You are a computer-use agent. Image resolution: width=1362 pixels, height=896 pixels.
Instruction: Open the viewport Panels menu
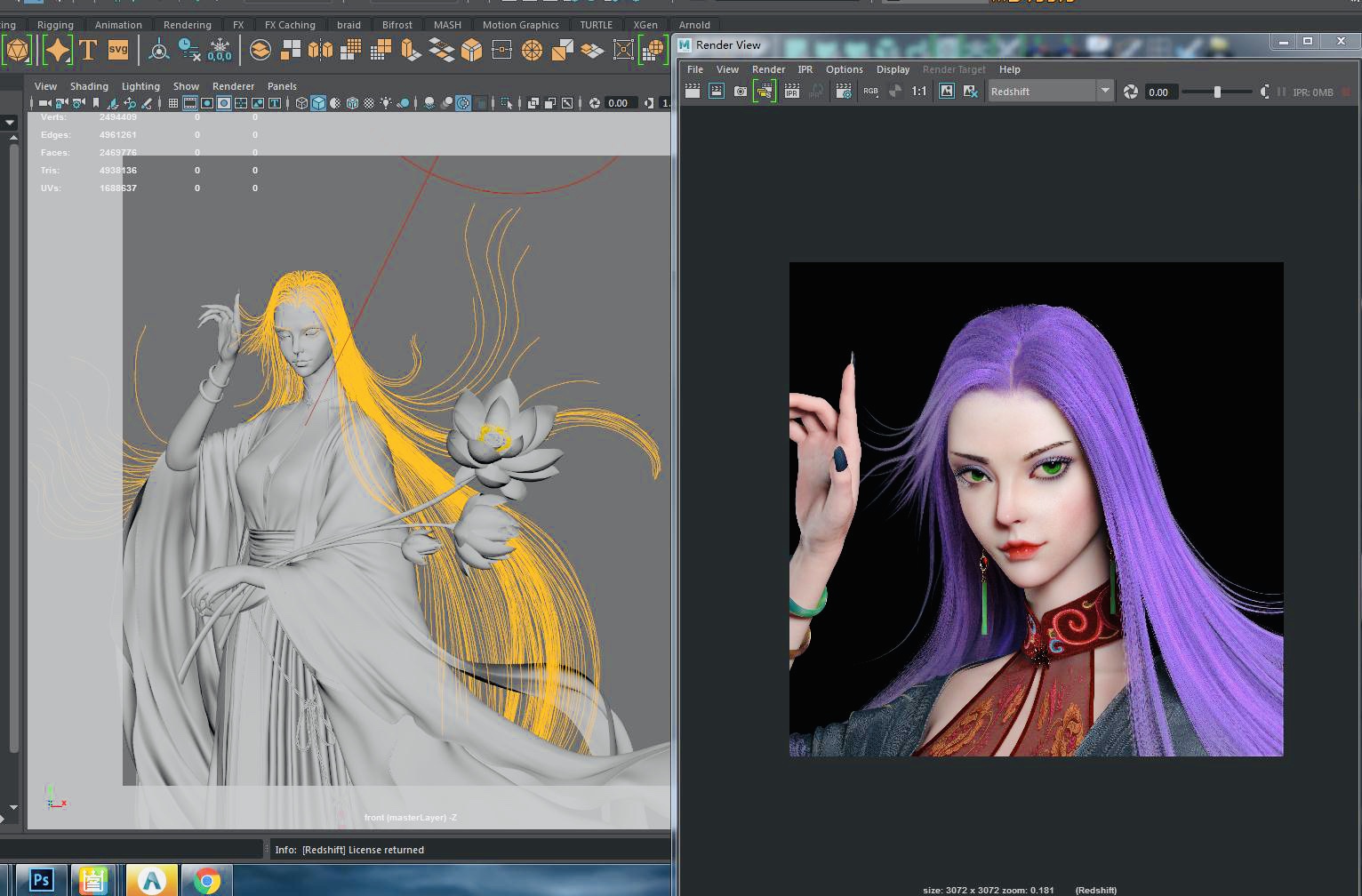(x=282, y=86)
